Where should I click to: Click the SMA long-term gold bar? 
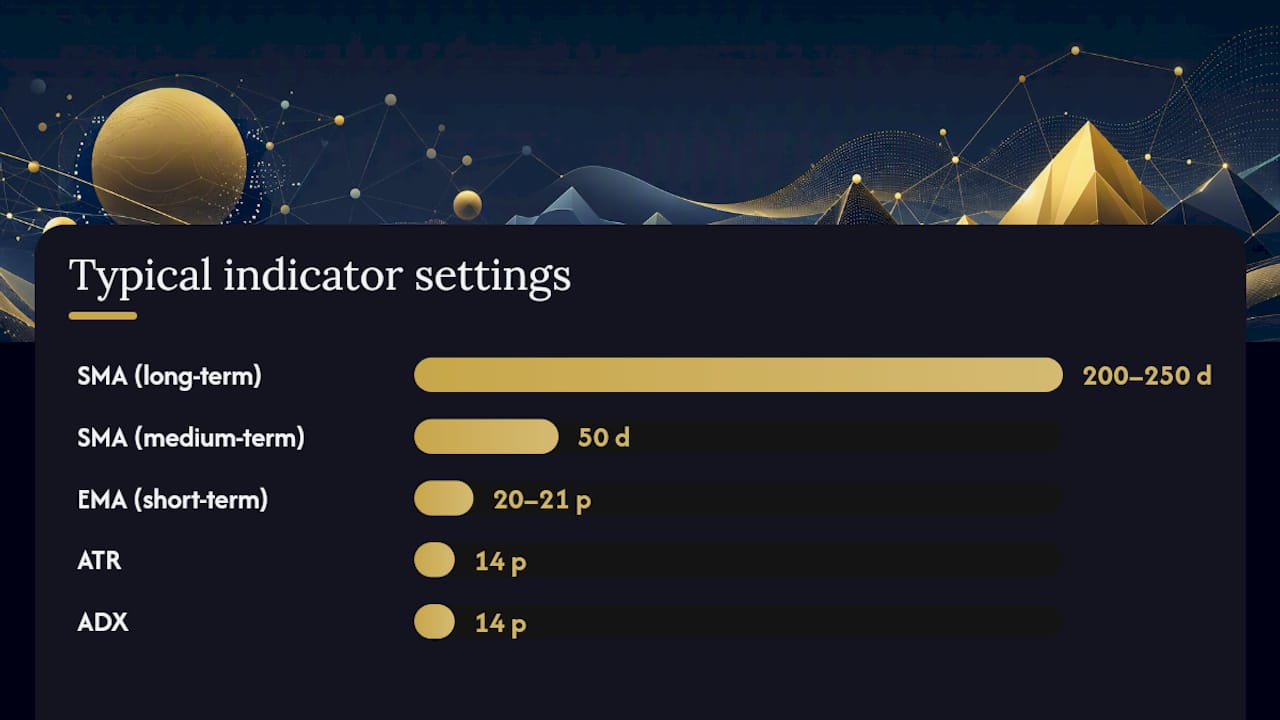738,375
